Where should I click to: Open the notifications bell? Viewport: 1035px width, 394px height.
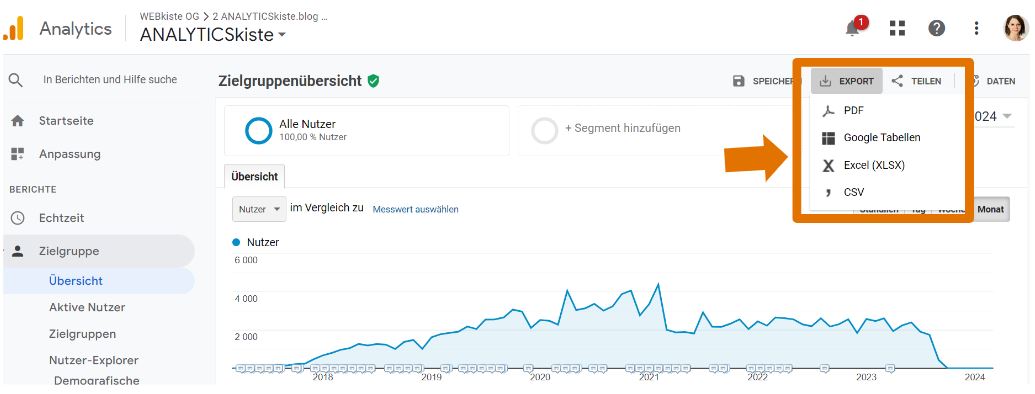click(x=853, y=28)
